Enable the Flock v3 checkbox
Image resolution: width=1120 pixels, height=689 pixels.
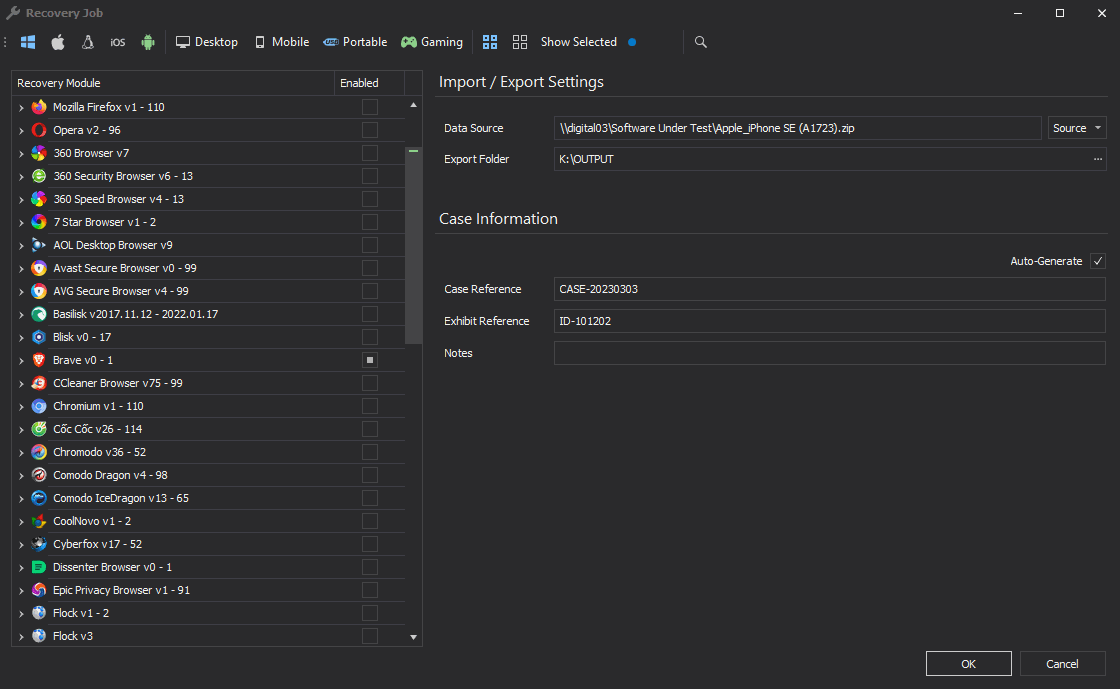tap(370, 636)
